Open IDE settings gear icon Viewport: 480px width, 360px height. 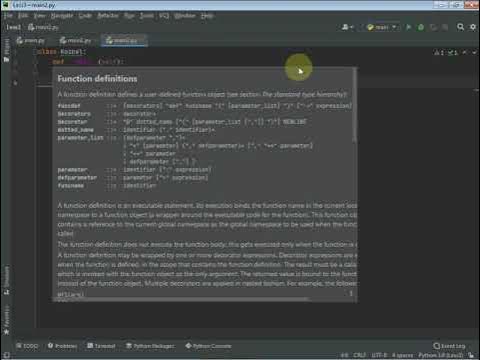(x=473, y=27)
